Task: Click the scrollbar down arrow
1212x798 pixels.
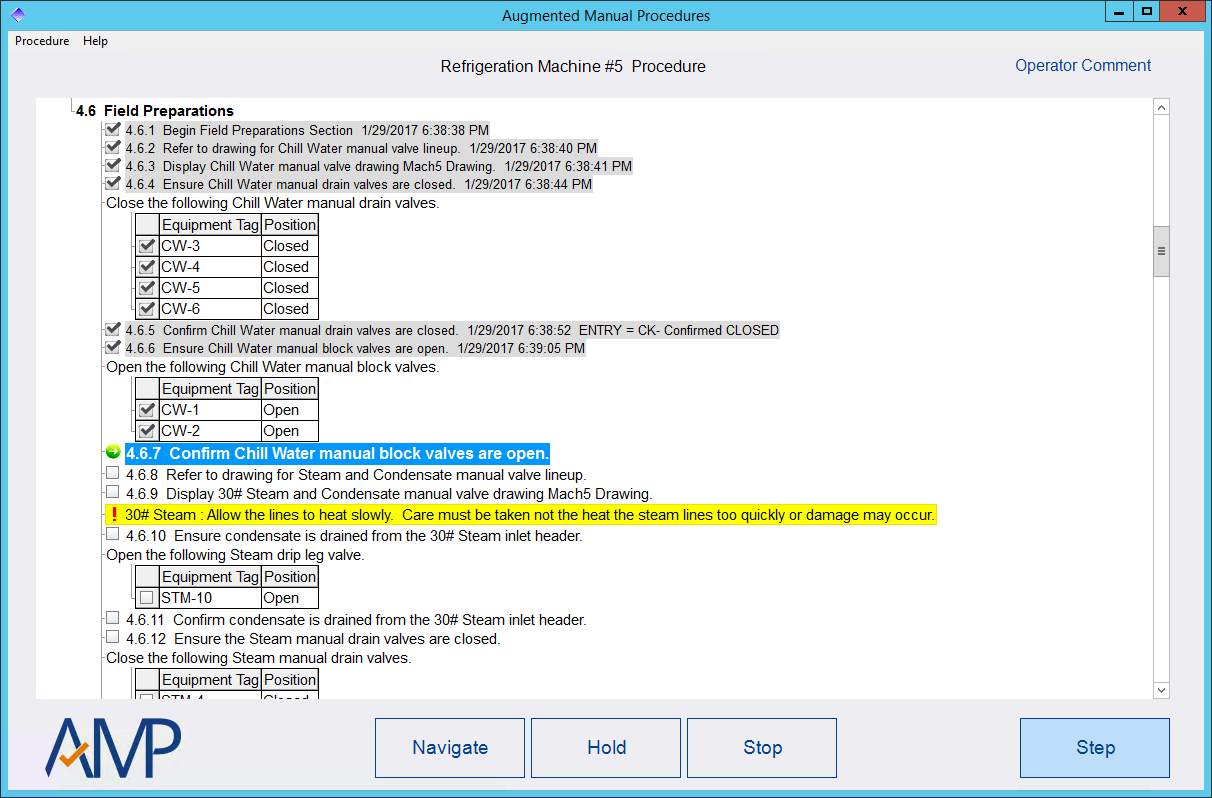Action: (1161, 690)
